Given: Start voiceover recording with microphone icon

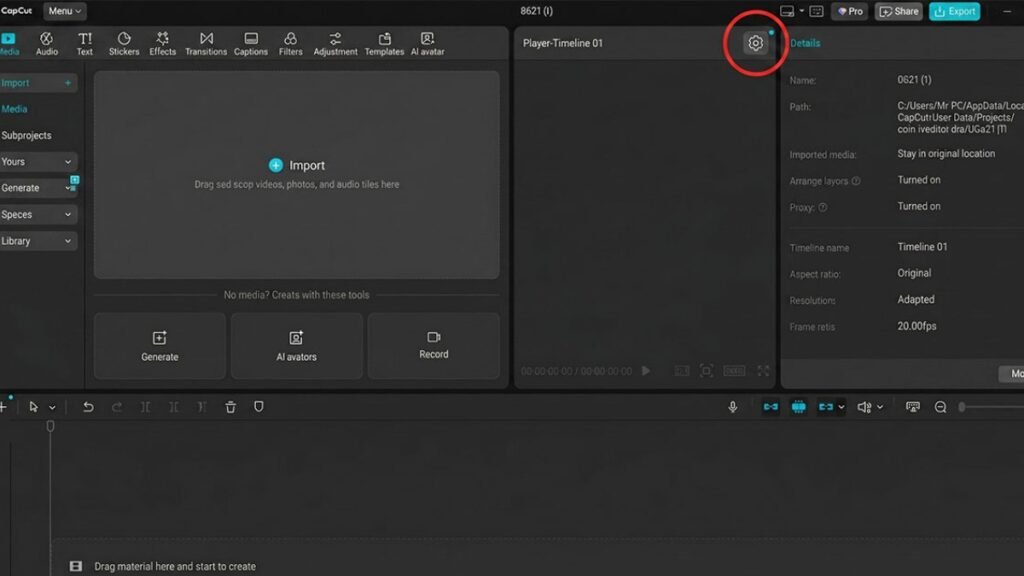Looking at the screenshot, I should [x=733, y=407].
